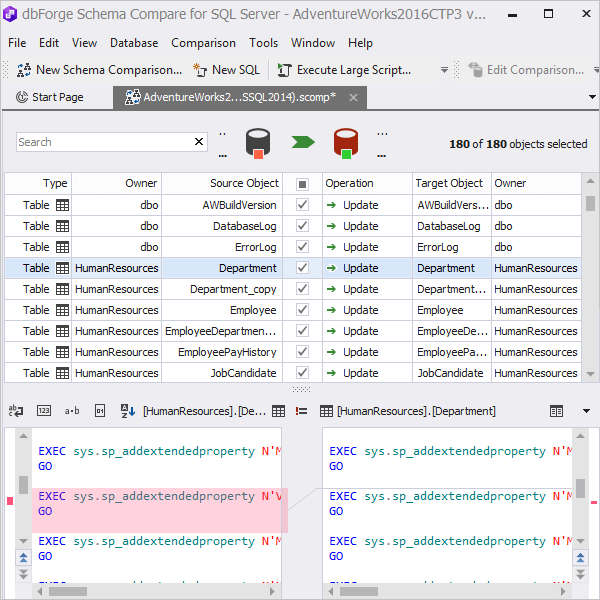Image resolution: width=600 pixels, height=600 pixels.
Task: Click the side-by-side layout icon in diff toolbar
Action: click(x=556, y=411)
